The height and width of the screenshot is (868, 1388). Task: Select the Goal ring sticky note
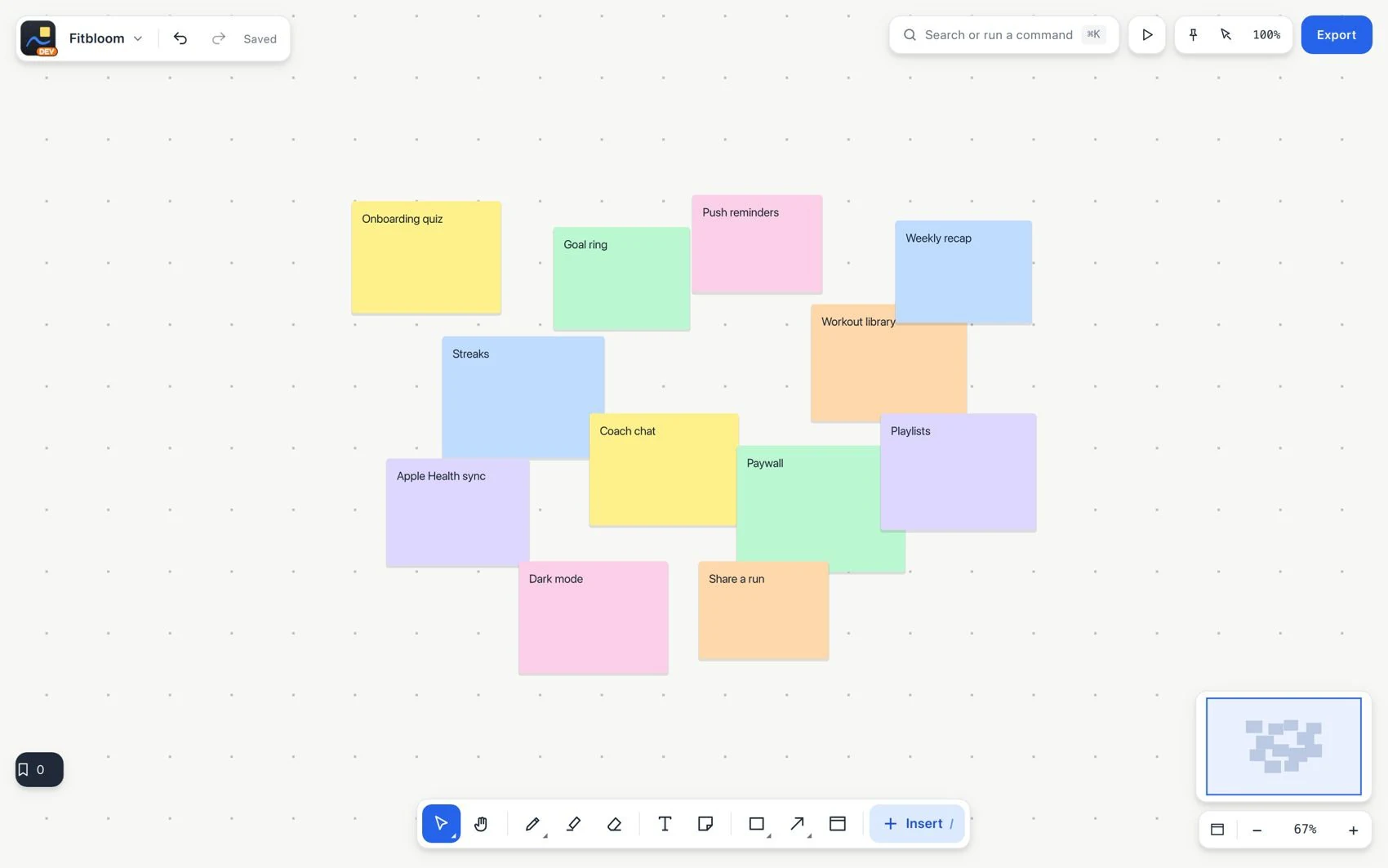(x=621, y=279)
